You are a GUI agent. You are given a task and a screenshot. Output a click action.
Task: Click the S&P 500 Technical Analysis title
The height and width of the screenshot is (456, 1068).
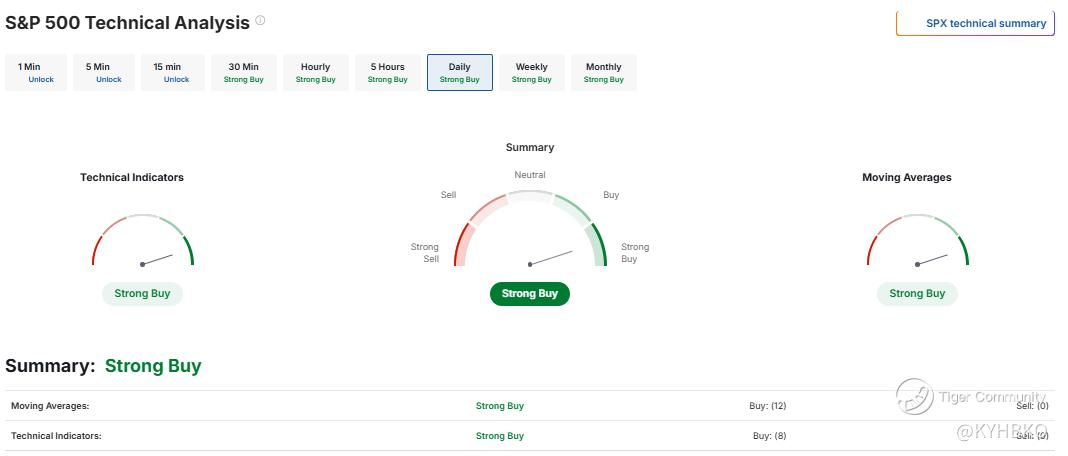point(127,22)
